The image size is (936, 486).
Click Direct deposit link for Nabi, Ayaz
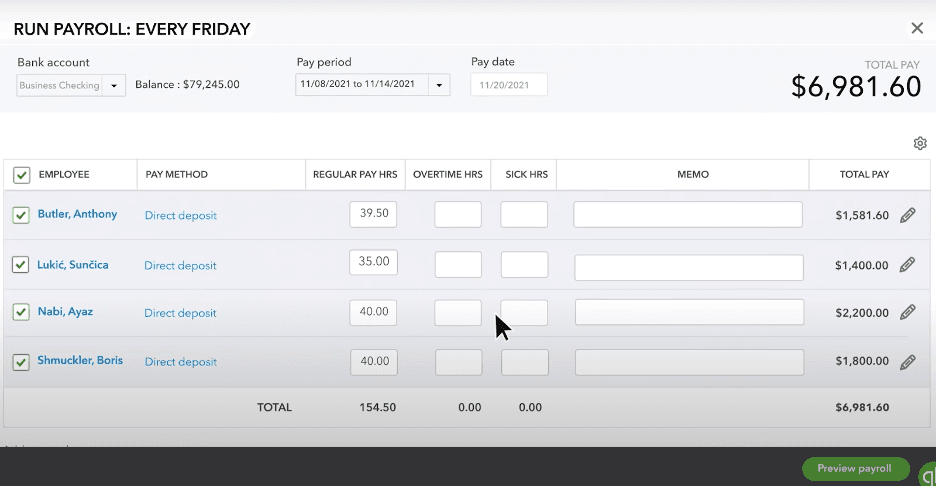coord(180,313)
